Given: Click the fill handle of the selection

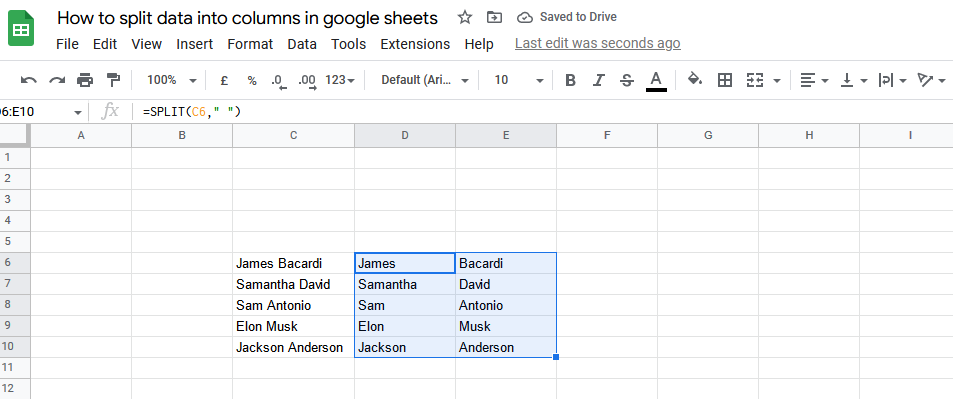Looking at the screenshot, I should (x=556, y=357).
